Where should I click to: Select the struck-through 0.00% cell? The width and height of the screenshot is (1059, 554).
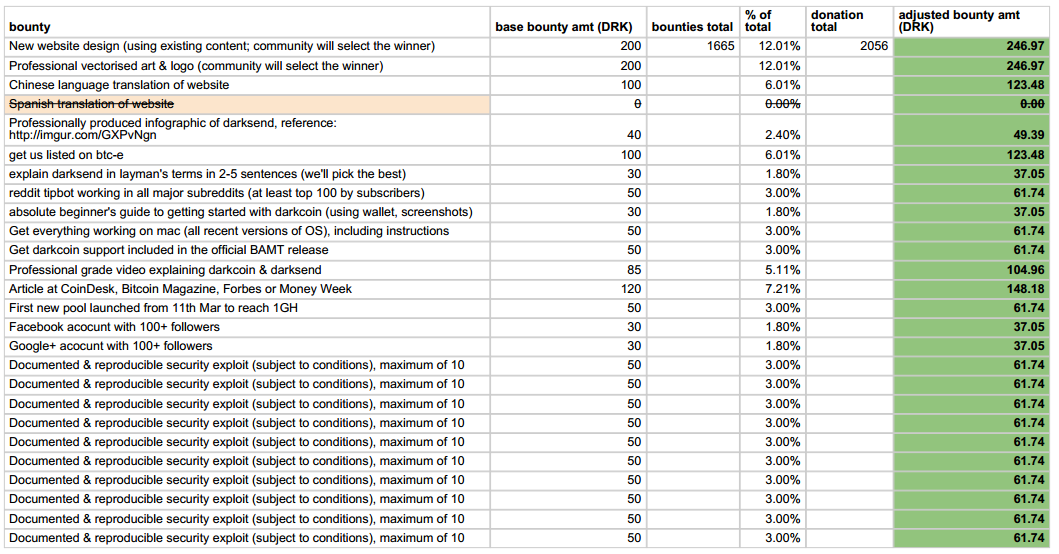point(773,104)
